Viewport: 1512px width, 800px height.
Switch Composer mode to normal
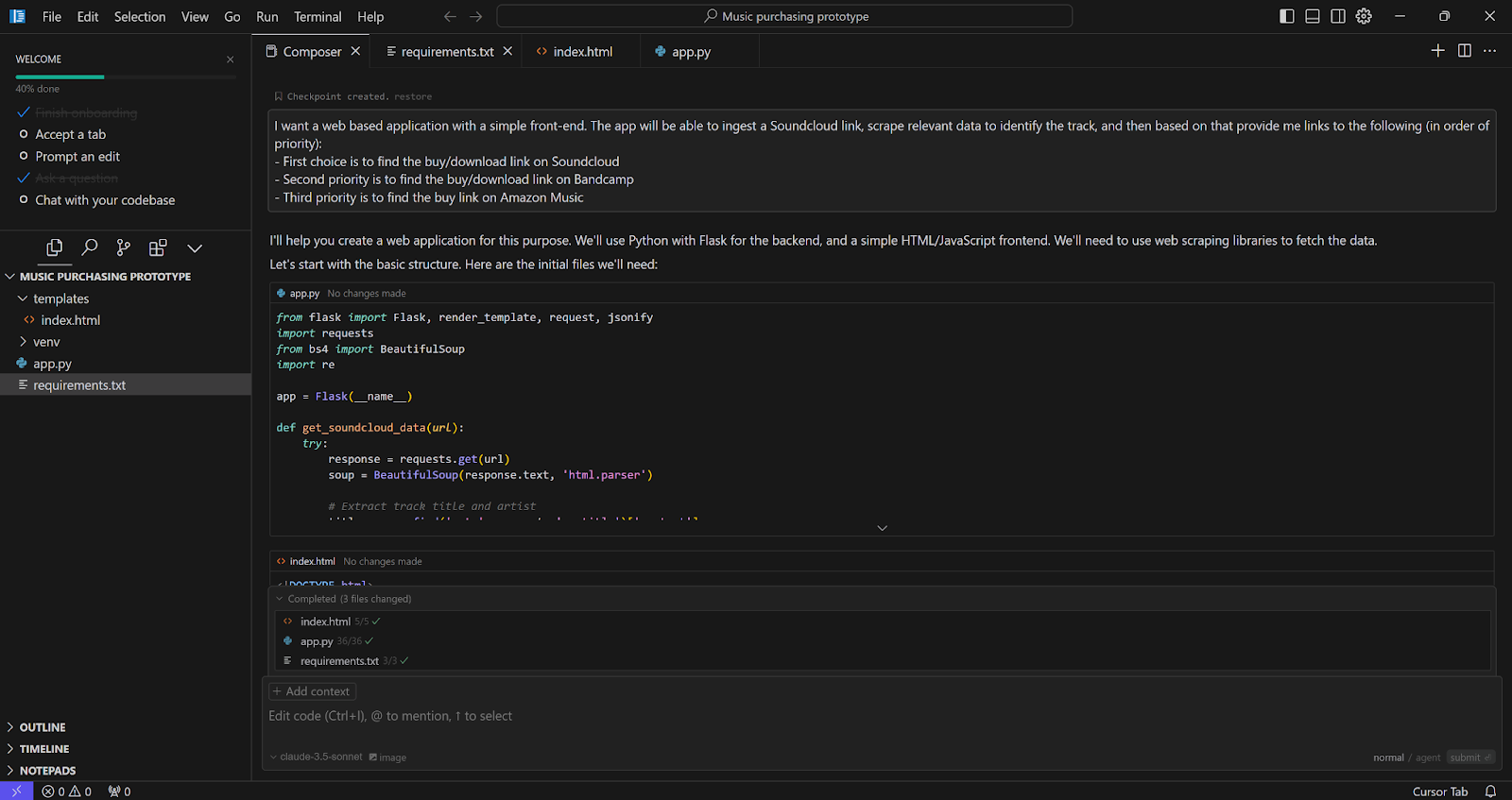pos(1388,757)
